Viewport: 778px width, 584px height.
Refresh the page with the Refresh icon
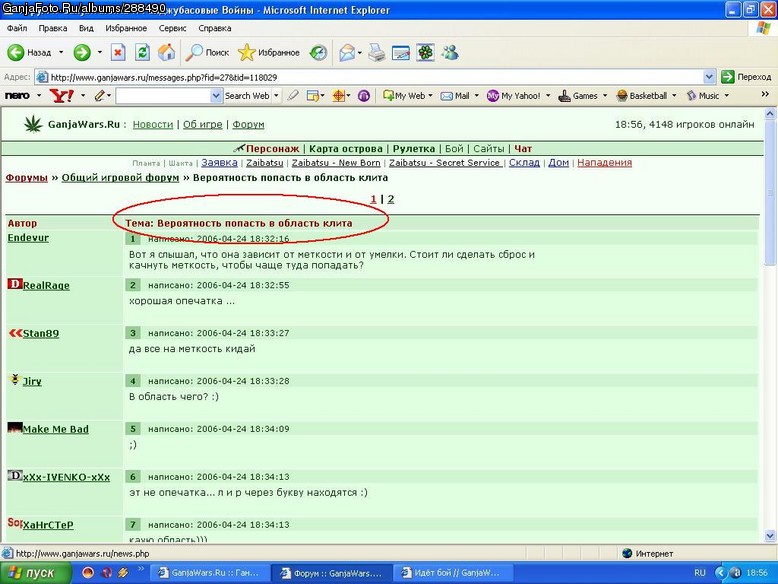point(142,52)
